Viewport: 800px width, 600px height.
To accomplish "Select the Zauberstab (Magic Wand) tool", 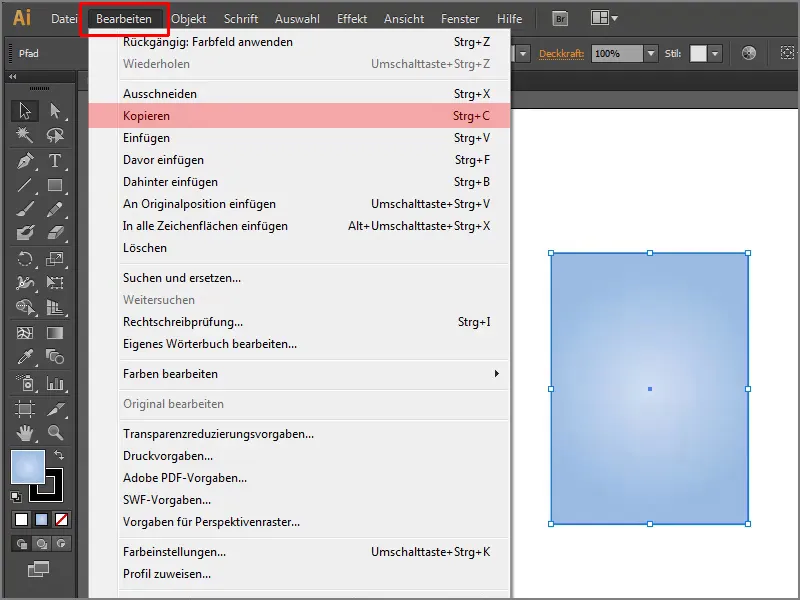I will tap(24, 134).
